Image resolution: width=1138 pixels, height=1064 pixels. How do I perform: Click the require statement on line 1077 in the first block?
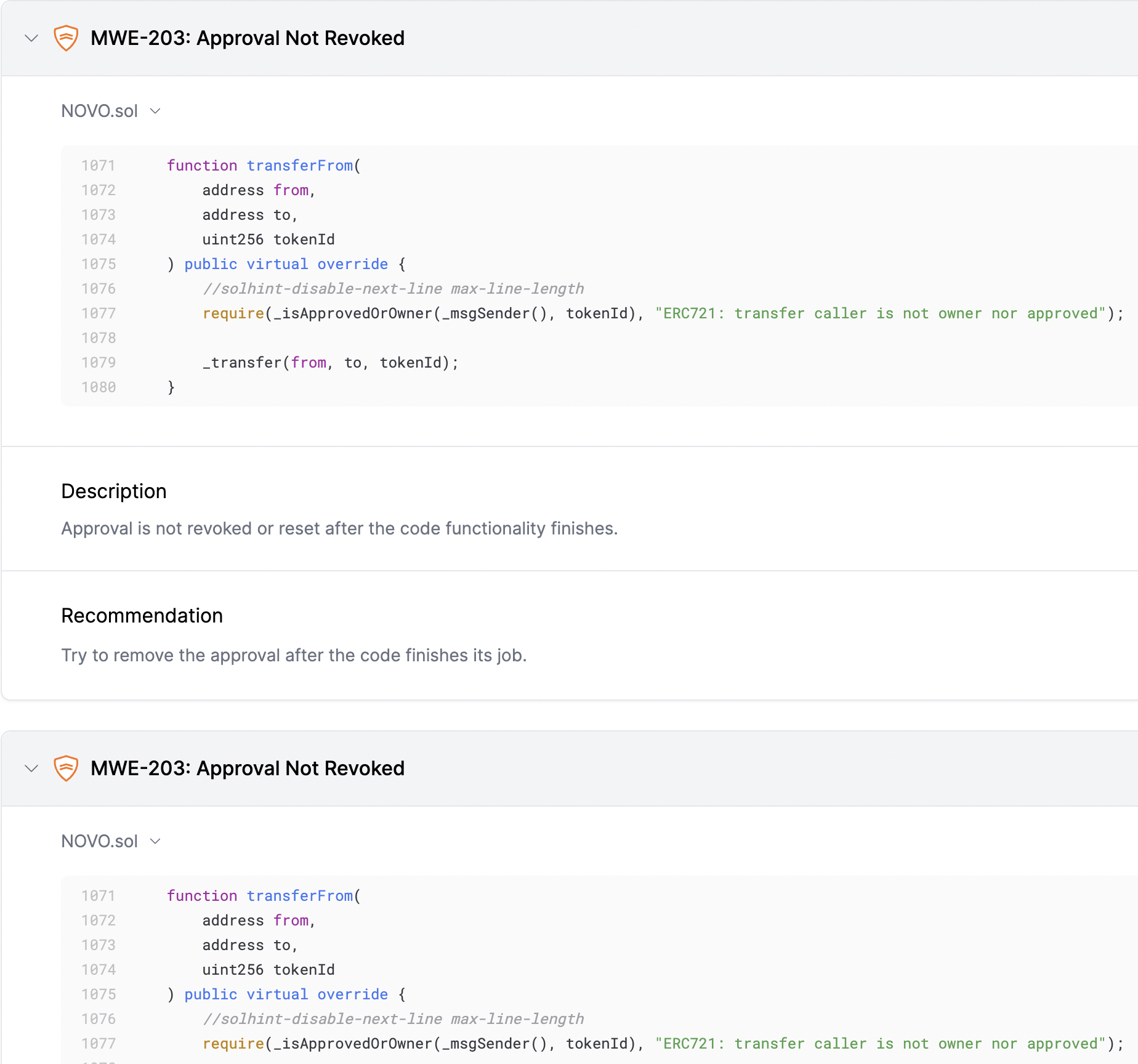663,313
